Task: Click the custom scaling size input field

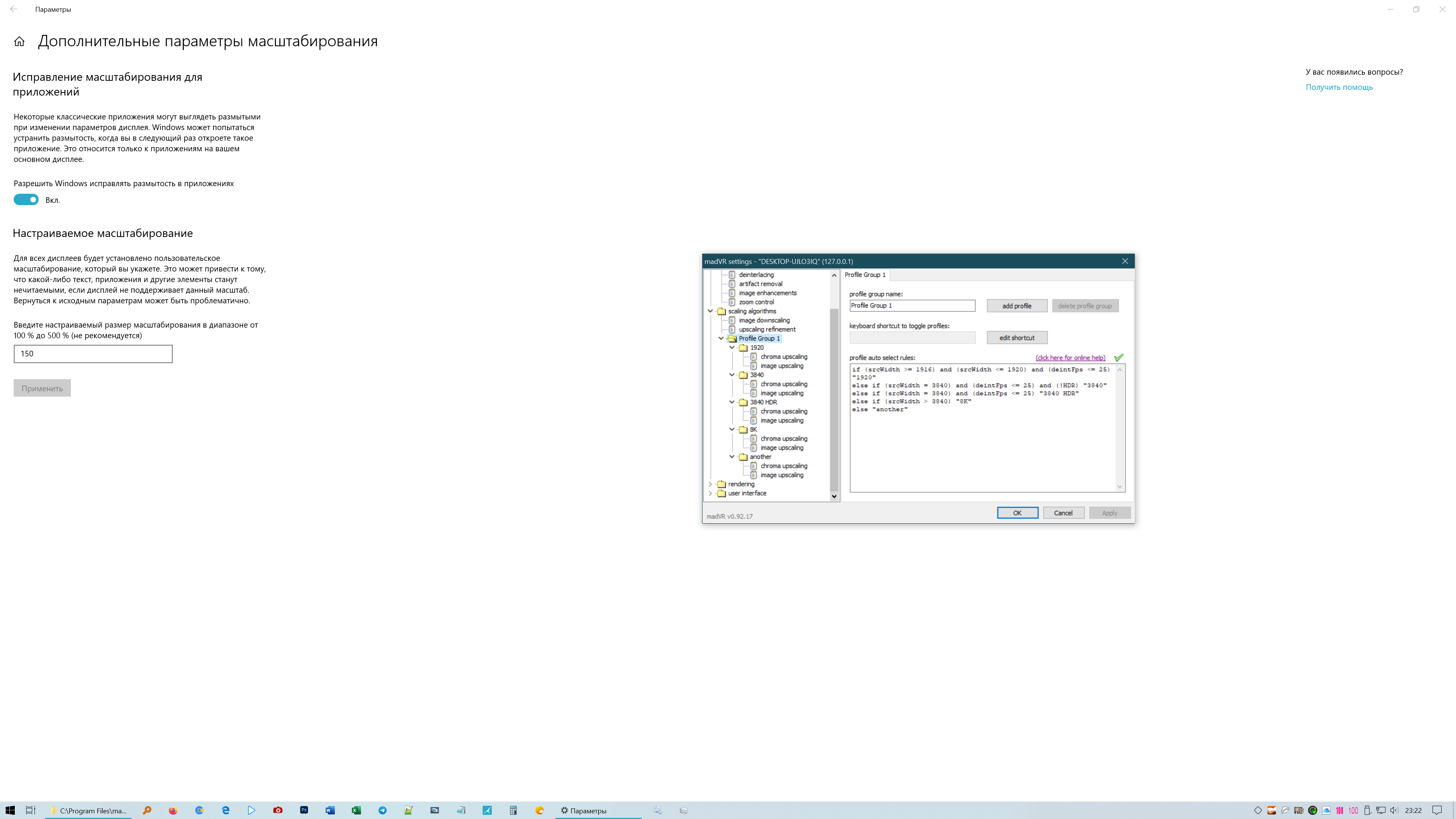Action: [93, 354]
